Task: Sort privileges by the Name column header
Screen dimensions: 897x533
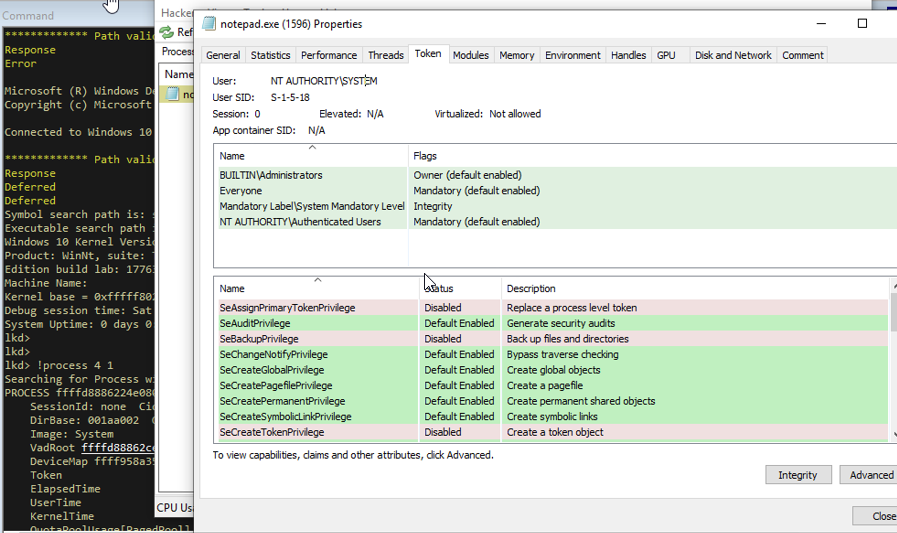Action: pyautogui.click(x=316, y=288)
